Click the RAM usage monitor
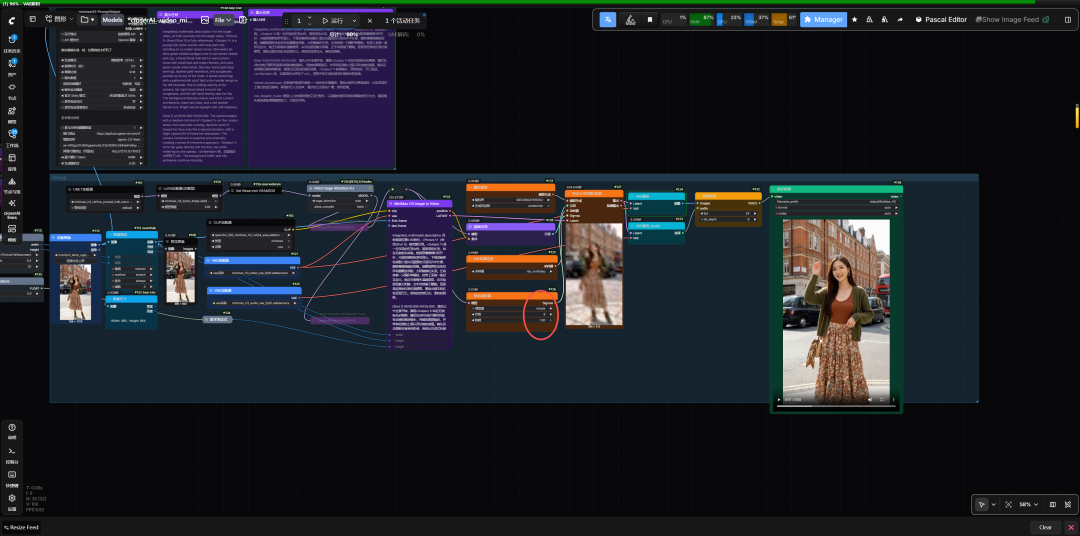The image size is (1080, 536). [x=701, y=19]
